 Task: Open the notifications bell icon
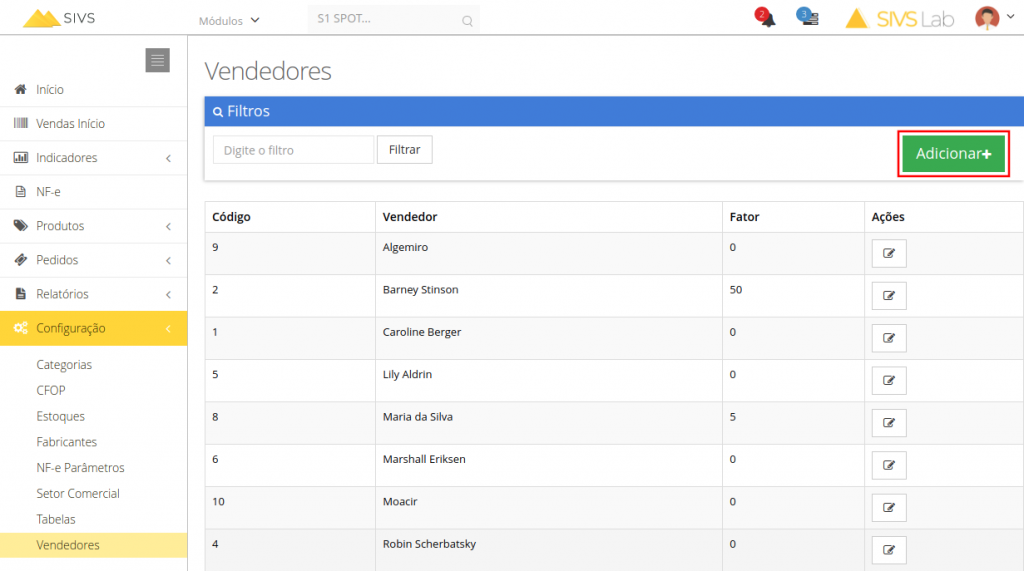[765, 18]
